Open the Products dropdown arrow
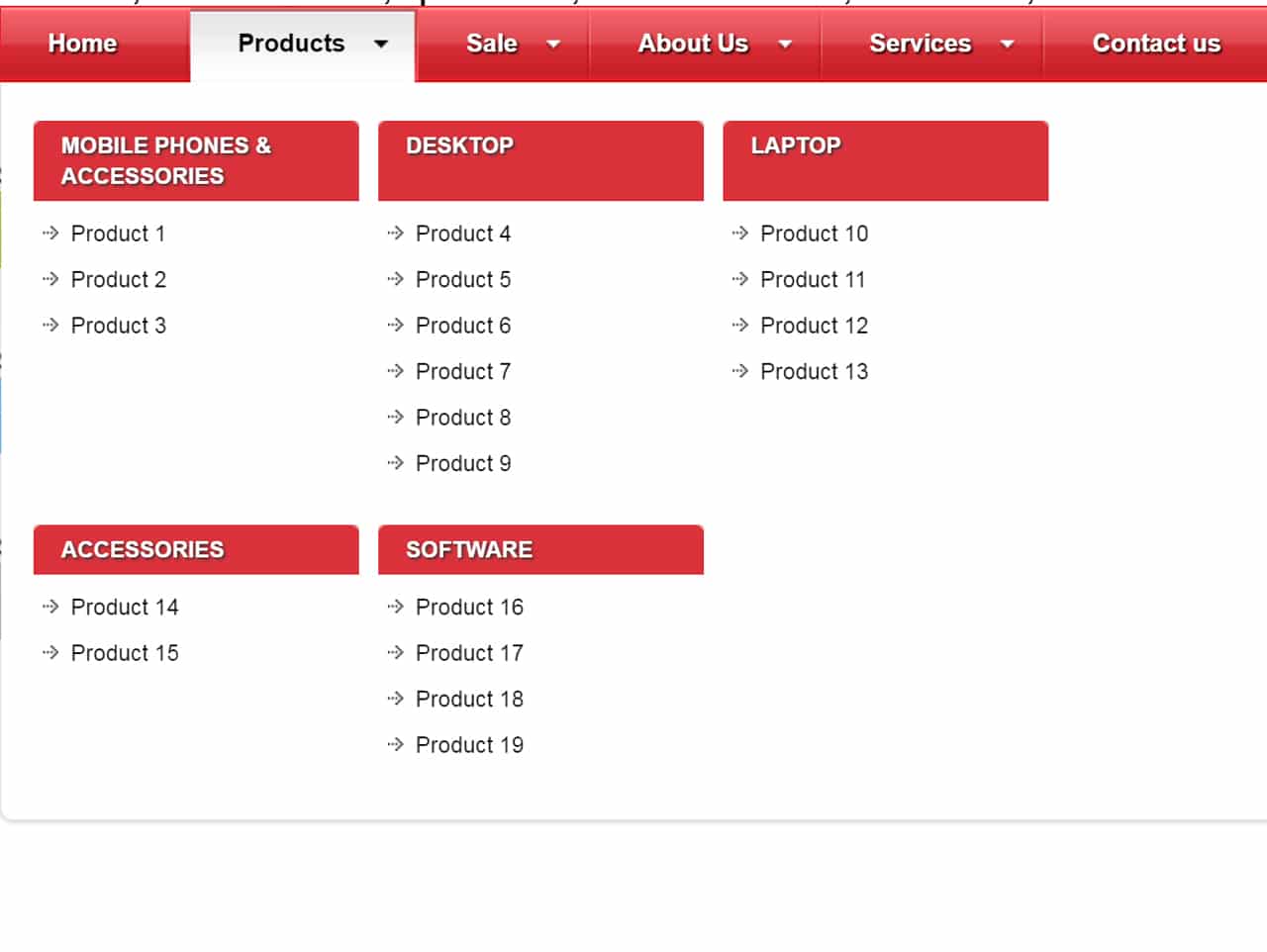 [381, 44]
